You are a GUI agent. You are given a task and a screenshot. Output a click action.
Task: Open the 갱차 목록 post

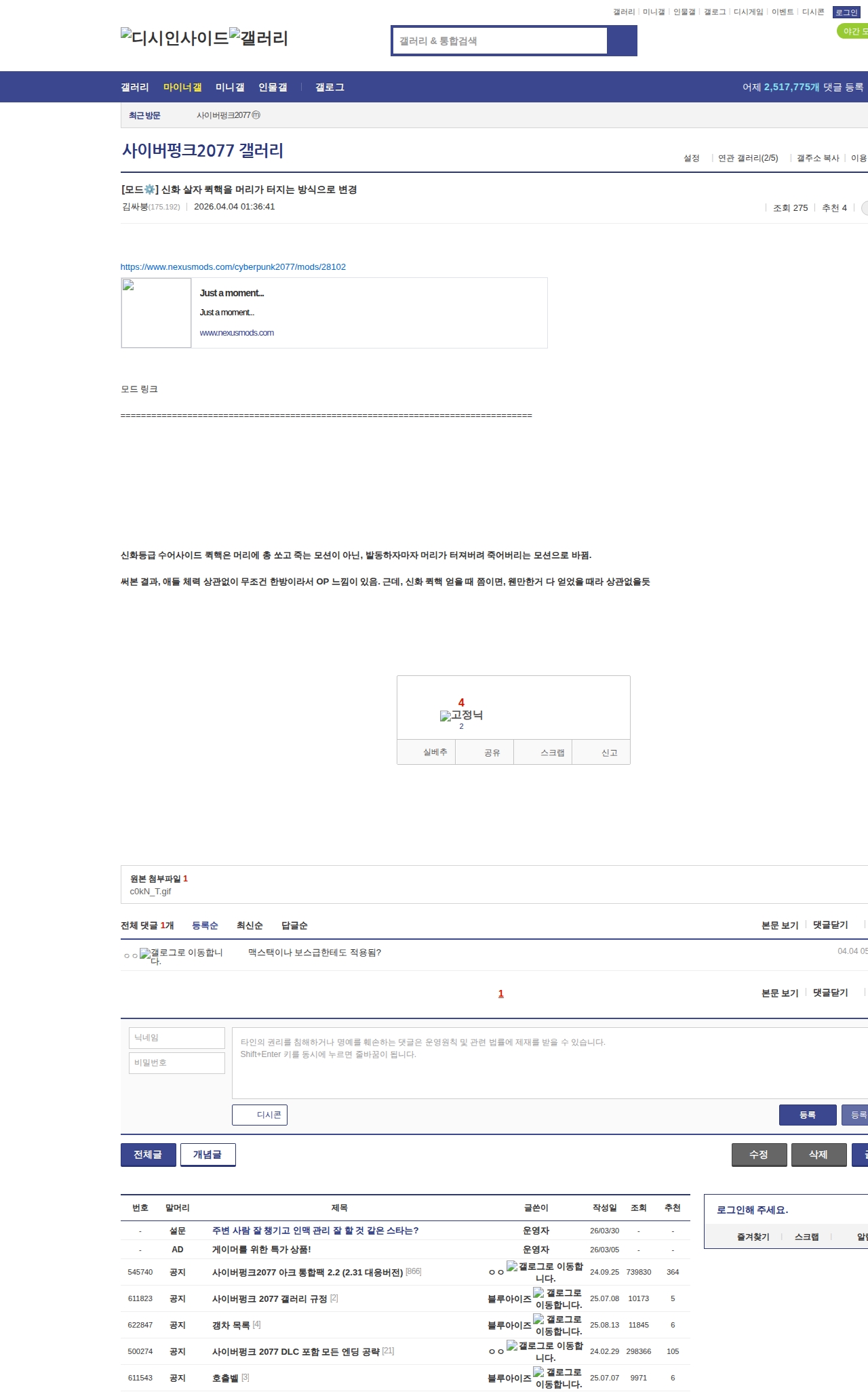[x=231, y=1325]
